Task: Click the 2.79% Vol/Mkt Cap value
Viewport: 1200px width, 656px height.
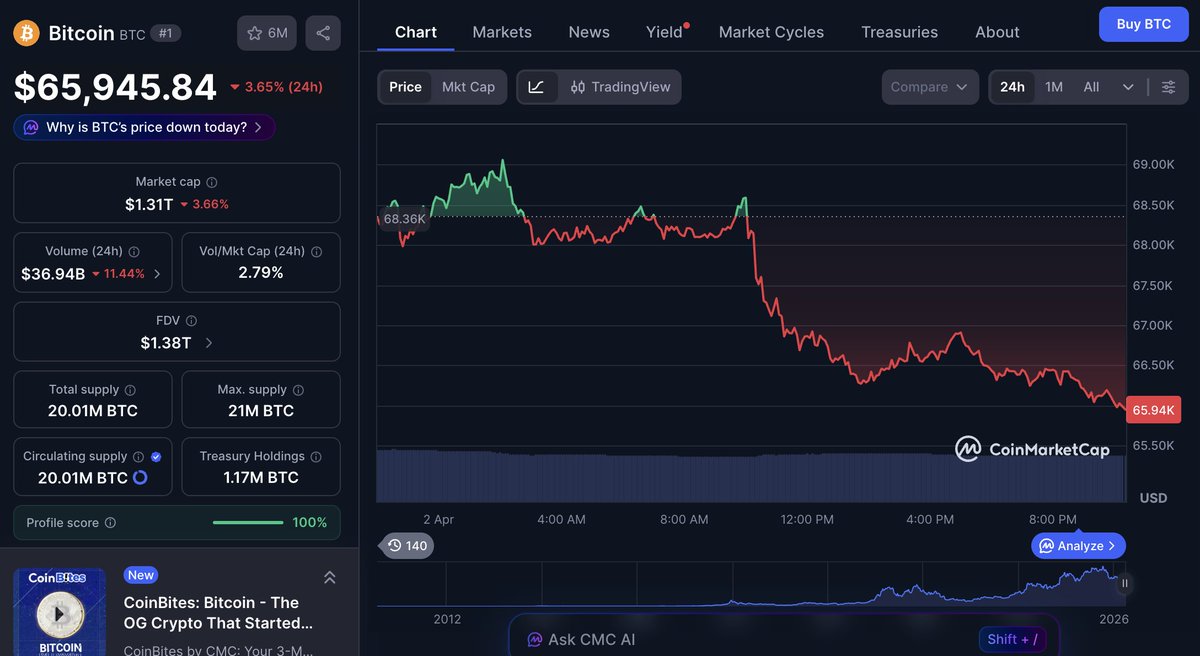Action: pos(261,273)
